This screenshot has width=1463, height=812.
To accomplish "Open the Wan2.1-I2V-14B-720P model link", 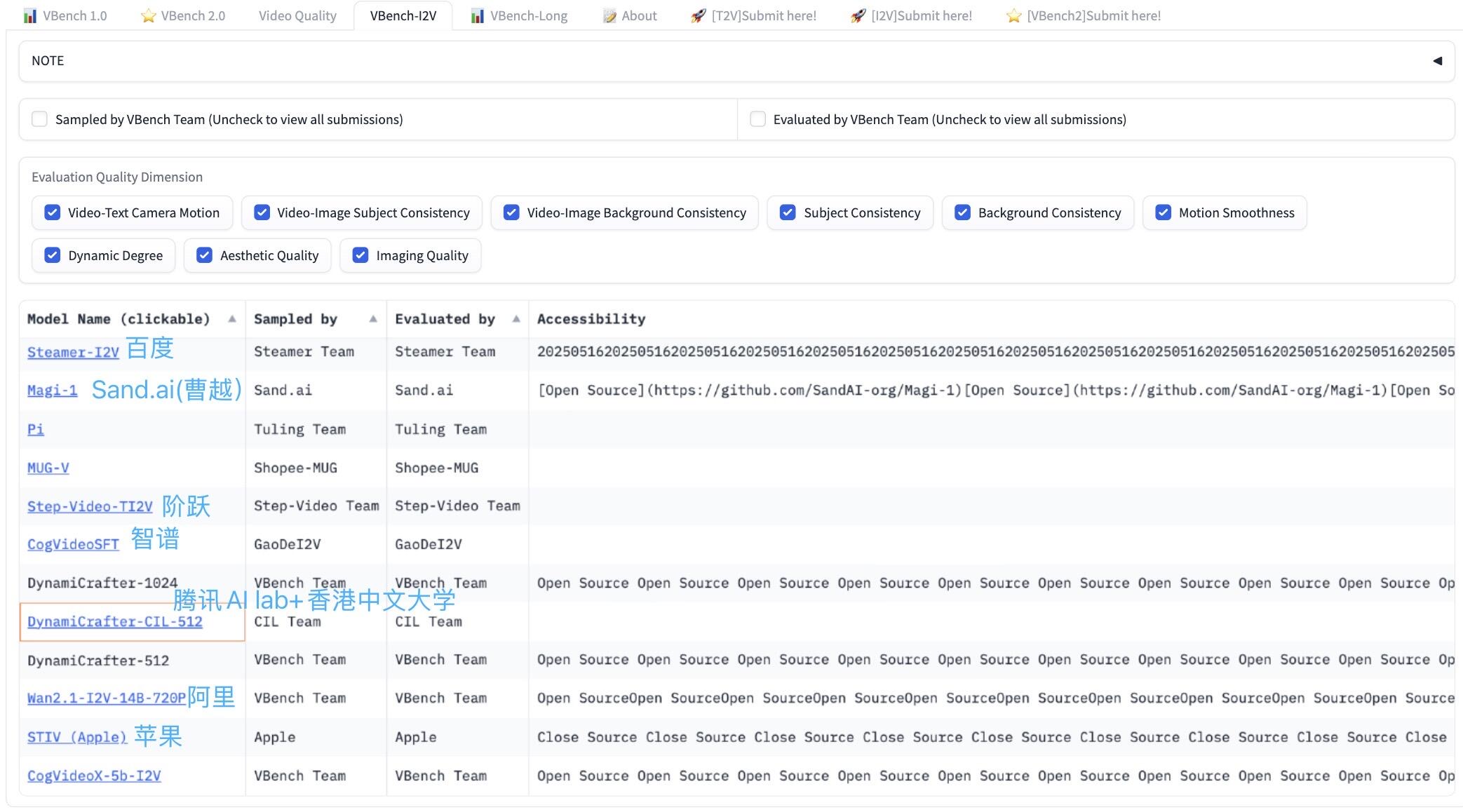I will 107,698.
